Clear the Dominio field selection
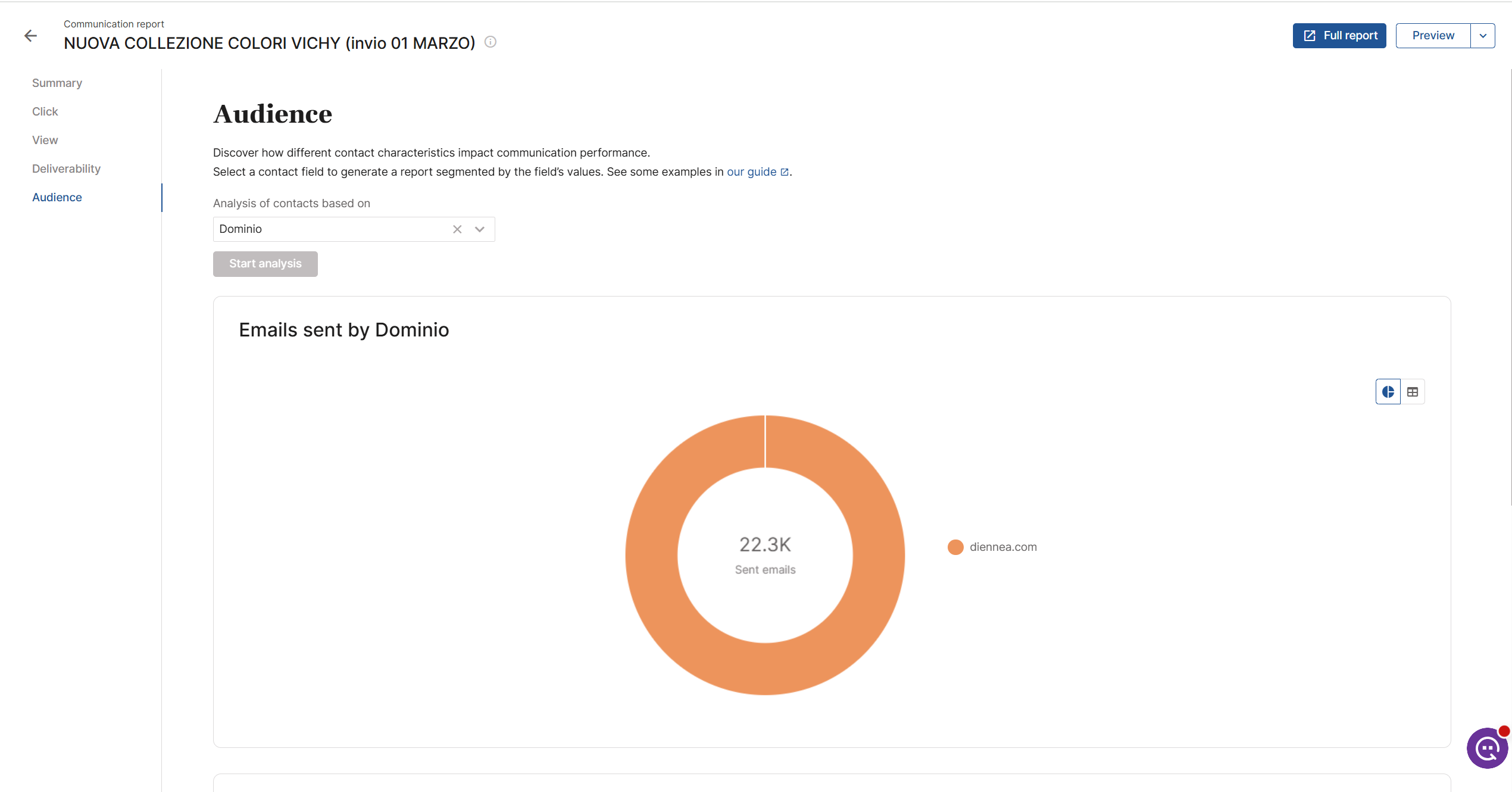 pyautogui.click(x=457, y=229)
